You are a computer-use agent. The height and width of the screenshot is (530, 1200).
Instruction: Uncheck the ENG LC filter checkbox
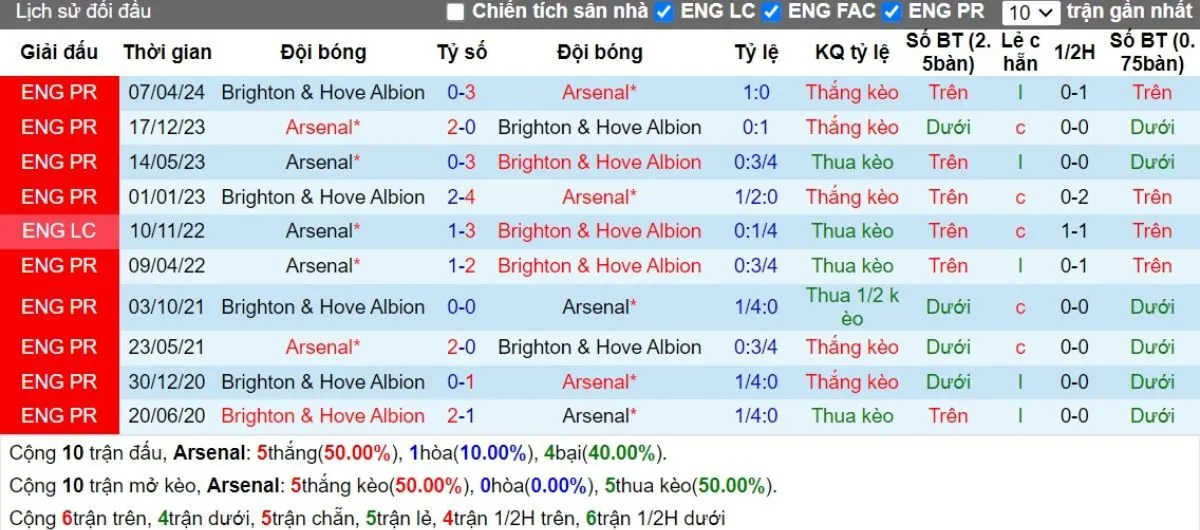click(x=664, y=12)
